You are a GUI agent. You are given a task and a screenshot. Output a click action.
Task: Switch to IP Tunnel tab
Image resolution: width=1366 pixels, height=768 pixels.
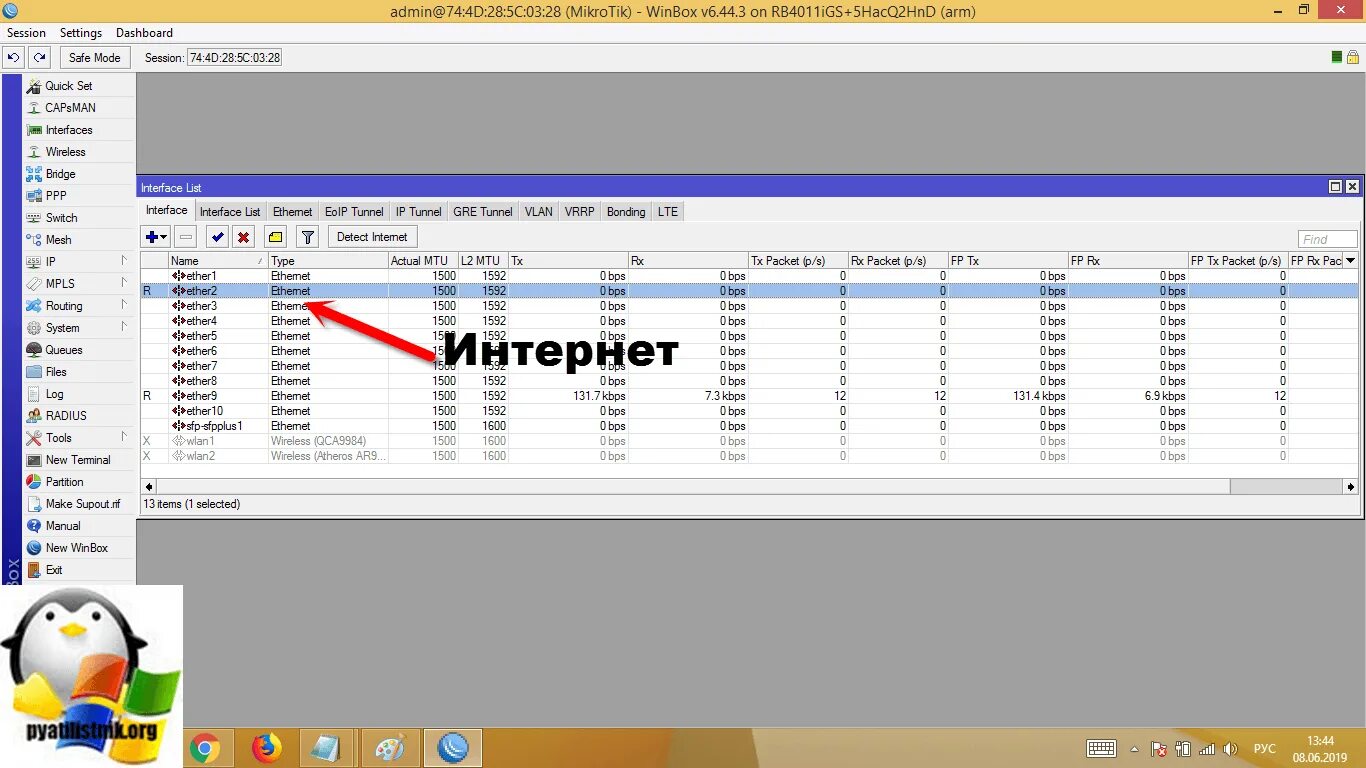[418, 212]
